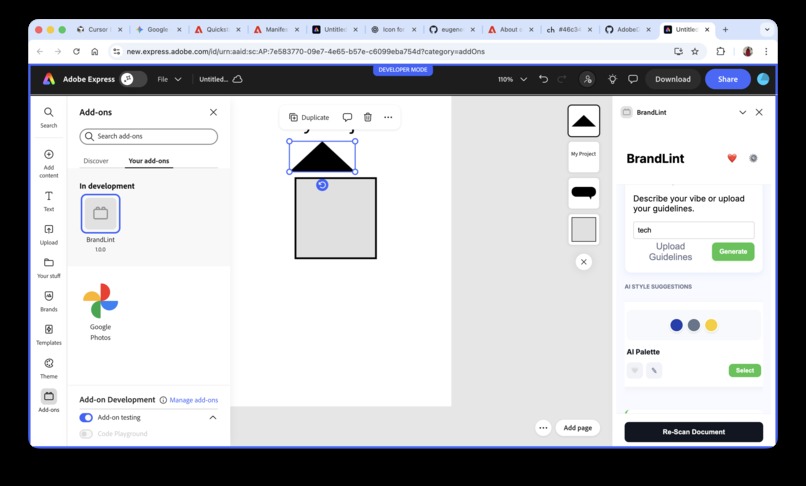Click the BrandLint red heart icon
This screenshot has height=486, width=806.
point(732,158)
